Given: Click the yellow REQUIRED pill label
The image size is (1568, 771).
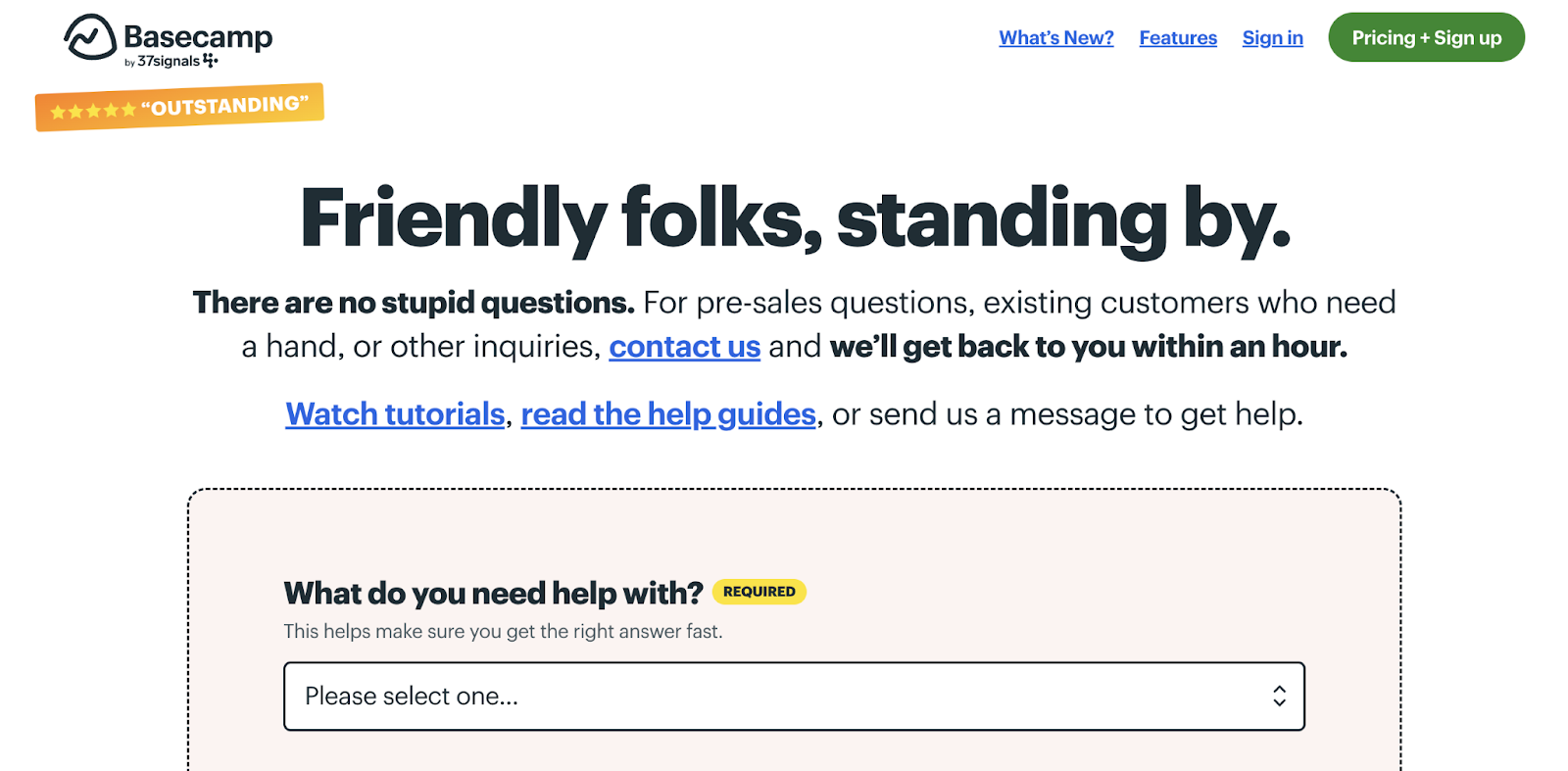Looking at the screenshot, I should (x=758, y=592).
